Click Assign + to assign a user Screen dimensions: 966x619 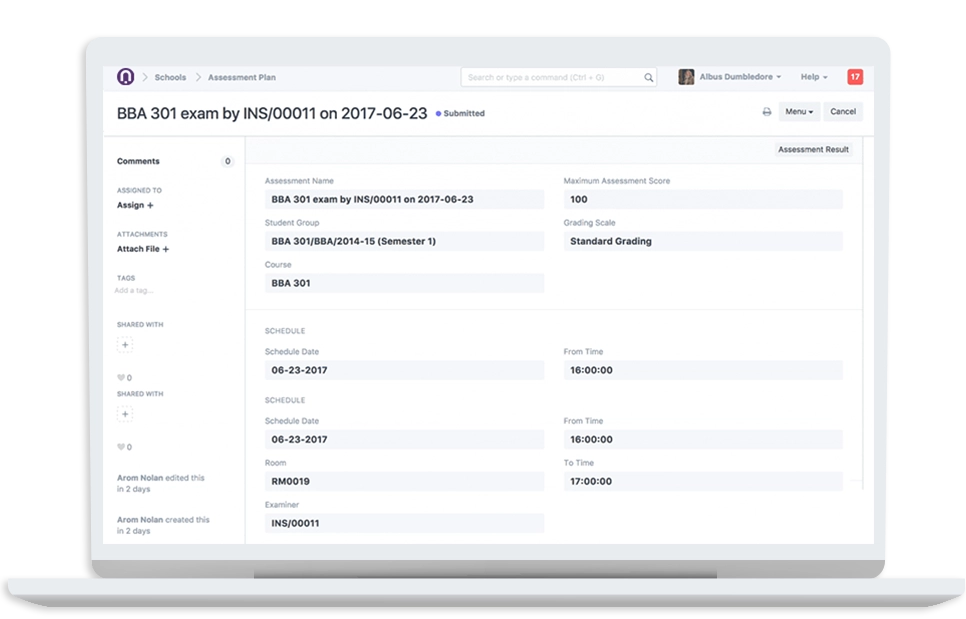(x=135, y=205)
